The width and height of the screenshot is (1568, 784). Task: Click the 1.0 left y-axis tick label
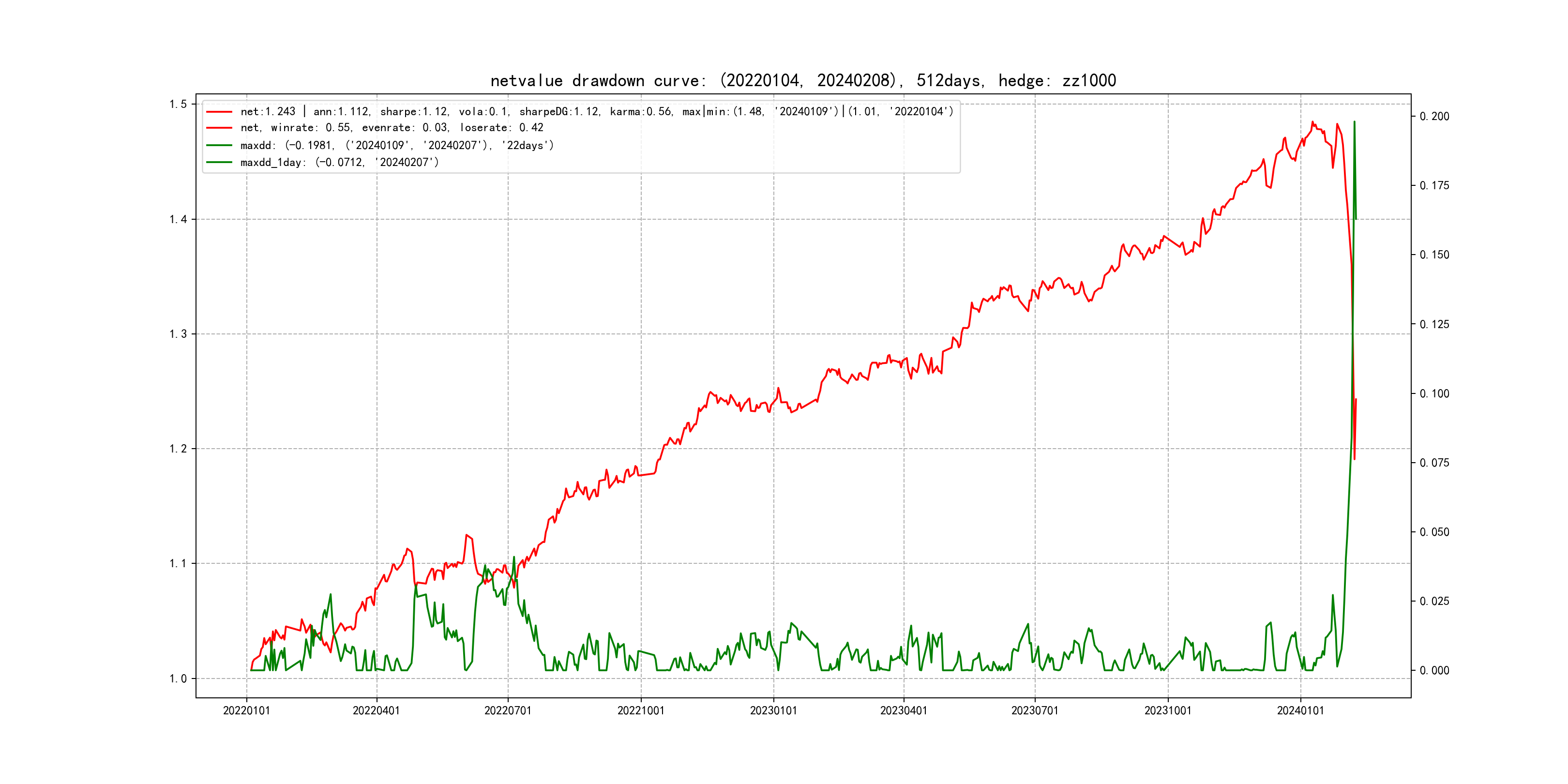coord(178,678)
